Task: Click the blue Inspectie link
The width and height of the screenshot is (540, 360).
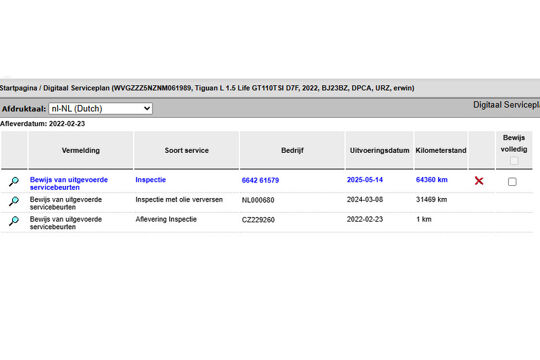Action: click(x=150, y=180)
